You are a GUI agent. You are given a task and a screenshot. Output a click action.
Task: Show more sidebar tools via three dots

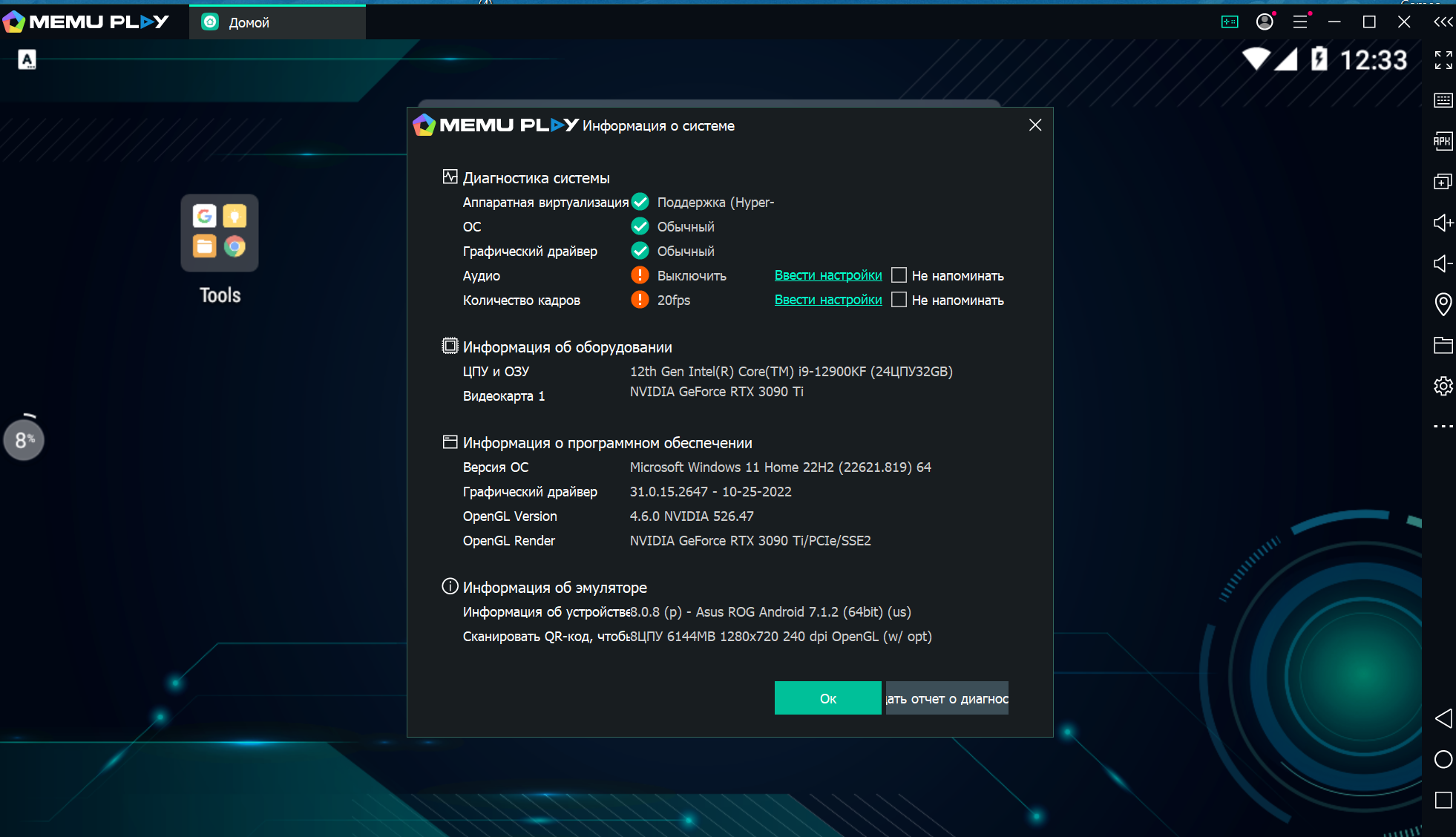[1443, 427]
